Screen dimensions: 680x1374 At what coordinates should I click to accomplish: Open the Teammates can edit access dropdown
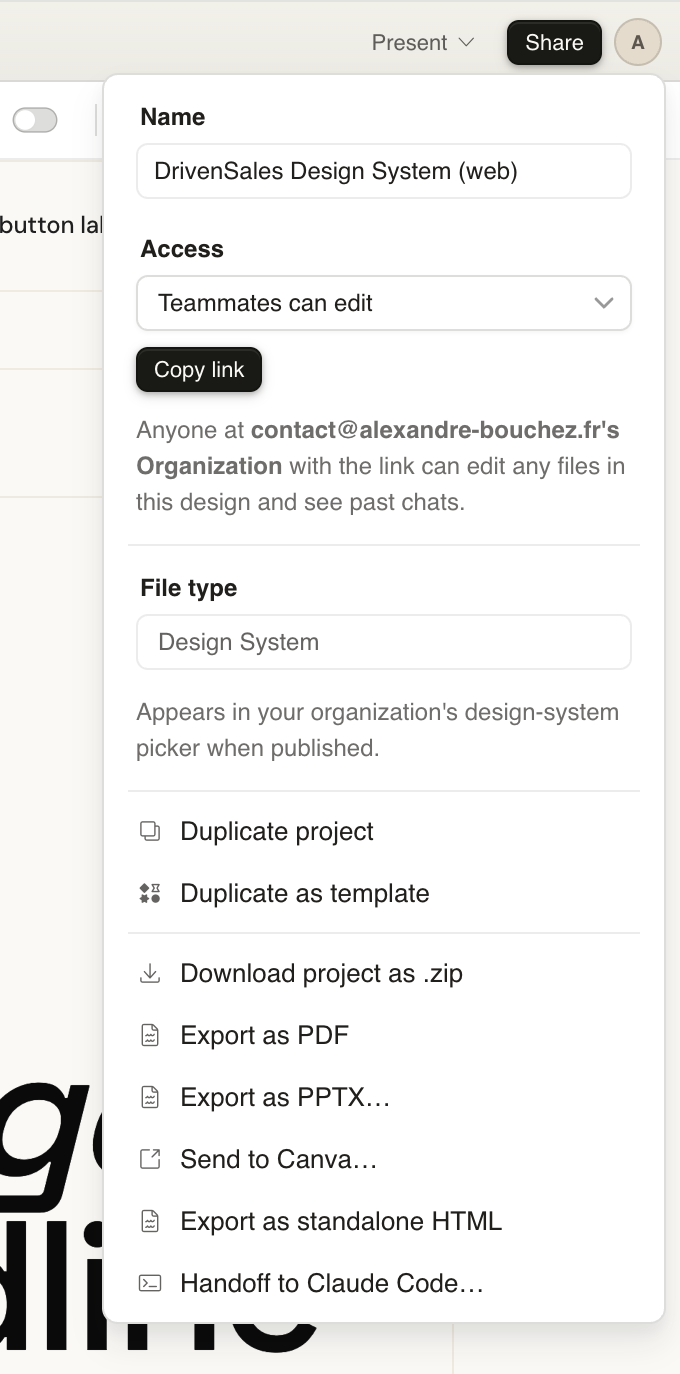(x=384, y=303)
